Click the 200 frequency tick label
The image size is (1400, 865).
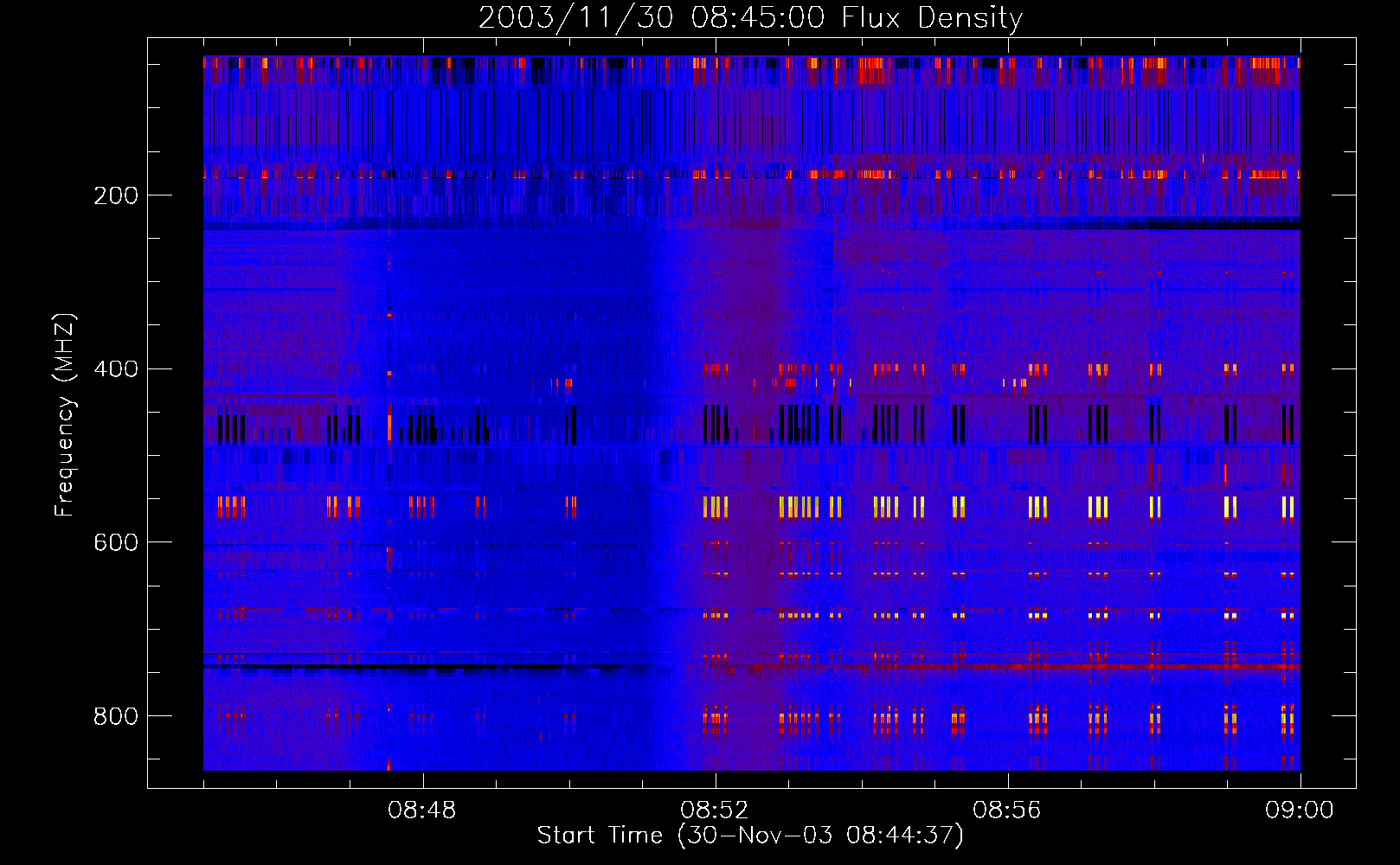[116, 195]
